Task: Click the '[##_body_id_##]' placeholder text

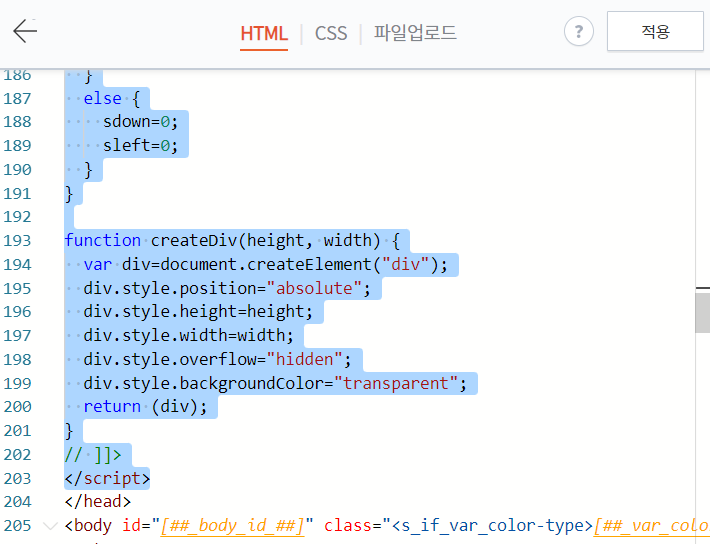Action: [232, 526]
